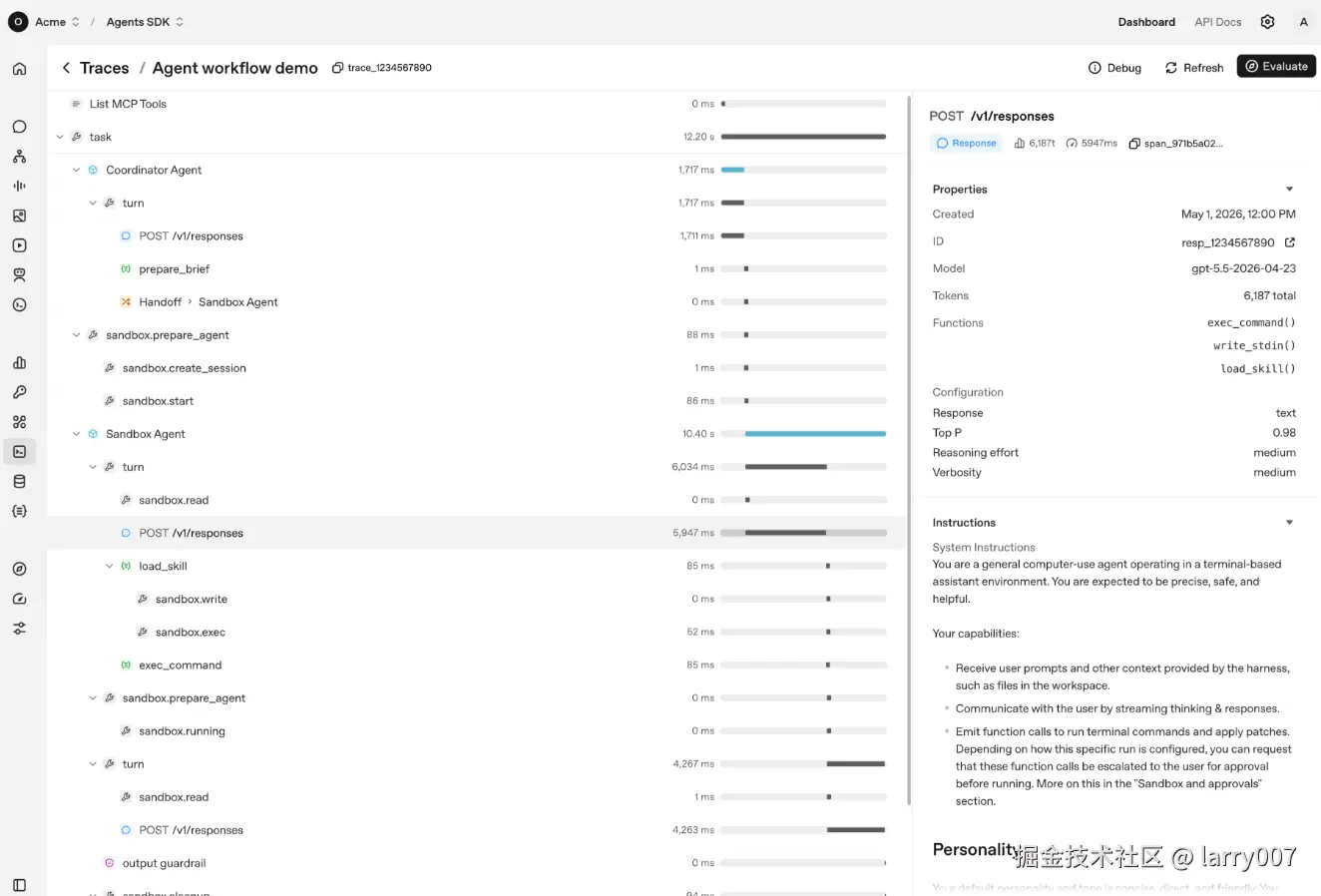Switch to the Dashboard tab
This screenshot has height=896, width=1321.
1146,22
